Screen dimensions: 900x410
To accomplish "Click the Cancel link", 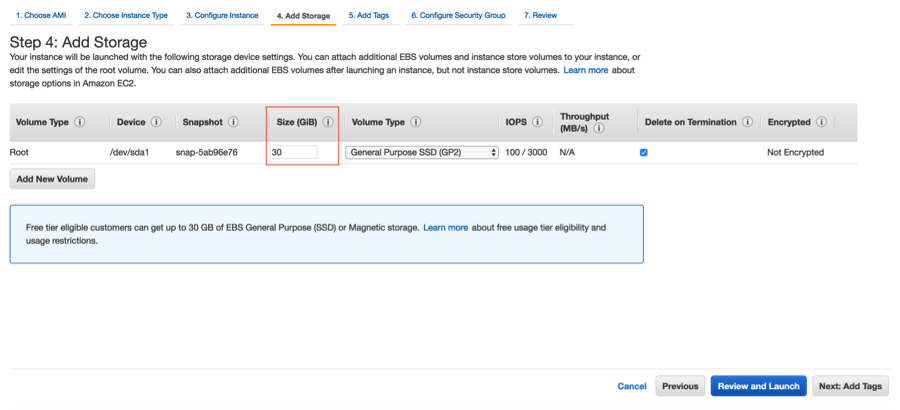I will coord(631,386).
